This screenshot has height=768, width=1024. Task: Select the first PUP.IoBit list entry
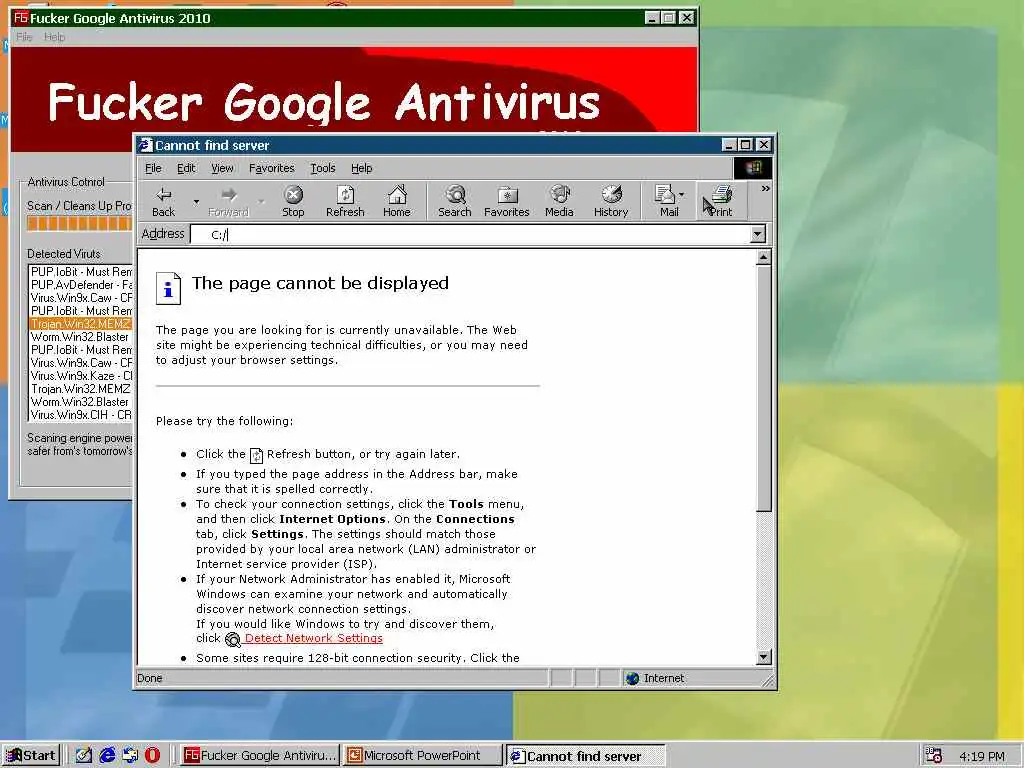coord(81,272)
